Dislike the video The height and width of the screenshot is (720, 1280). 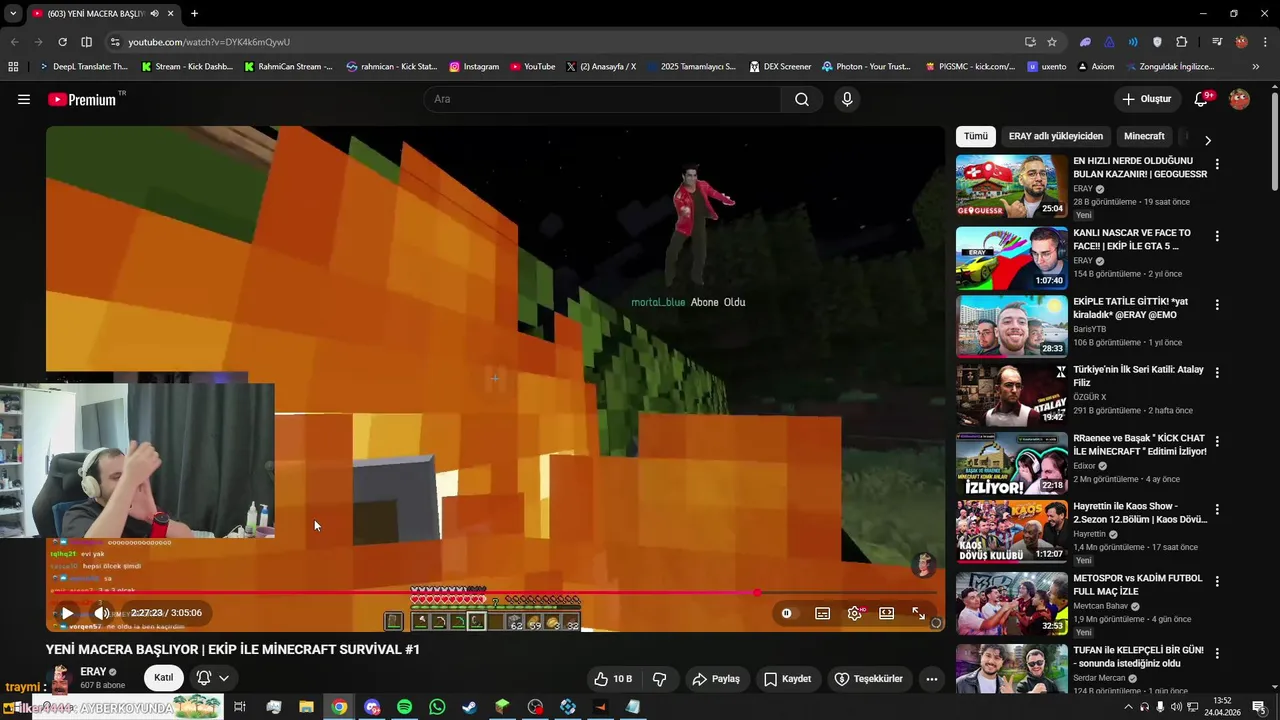pyautogui.click(x=659, y=679)
